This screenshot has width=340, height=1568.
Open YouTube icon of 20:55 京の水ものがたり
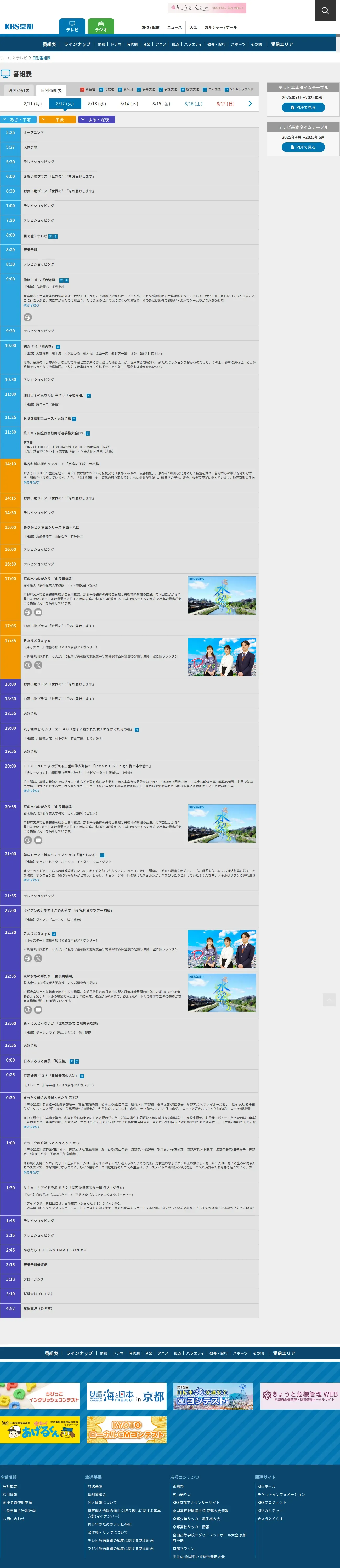tap(38, 840)
